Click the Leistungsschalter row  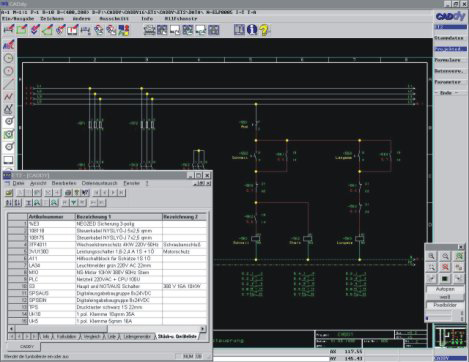point(107,252)
